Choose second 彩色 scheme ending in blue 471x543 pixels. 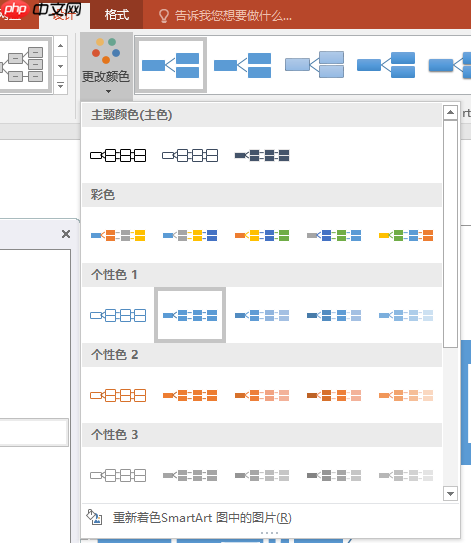(x=190, y=235)
